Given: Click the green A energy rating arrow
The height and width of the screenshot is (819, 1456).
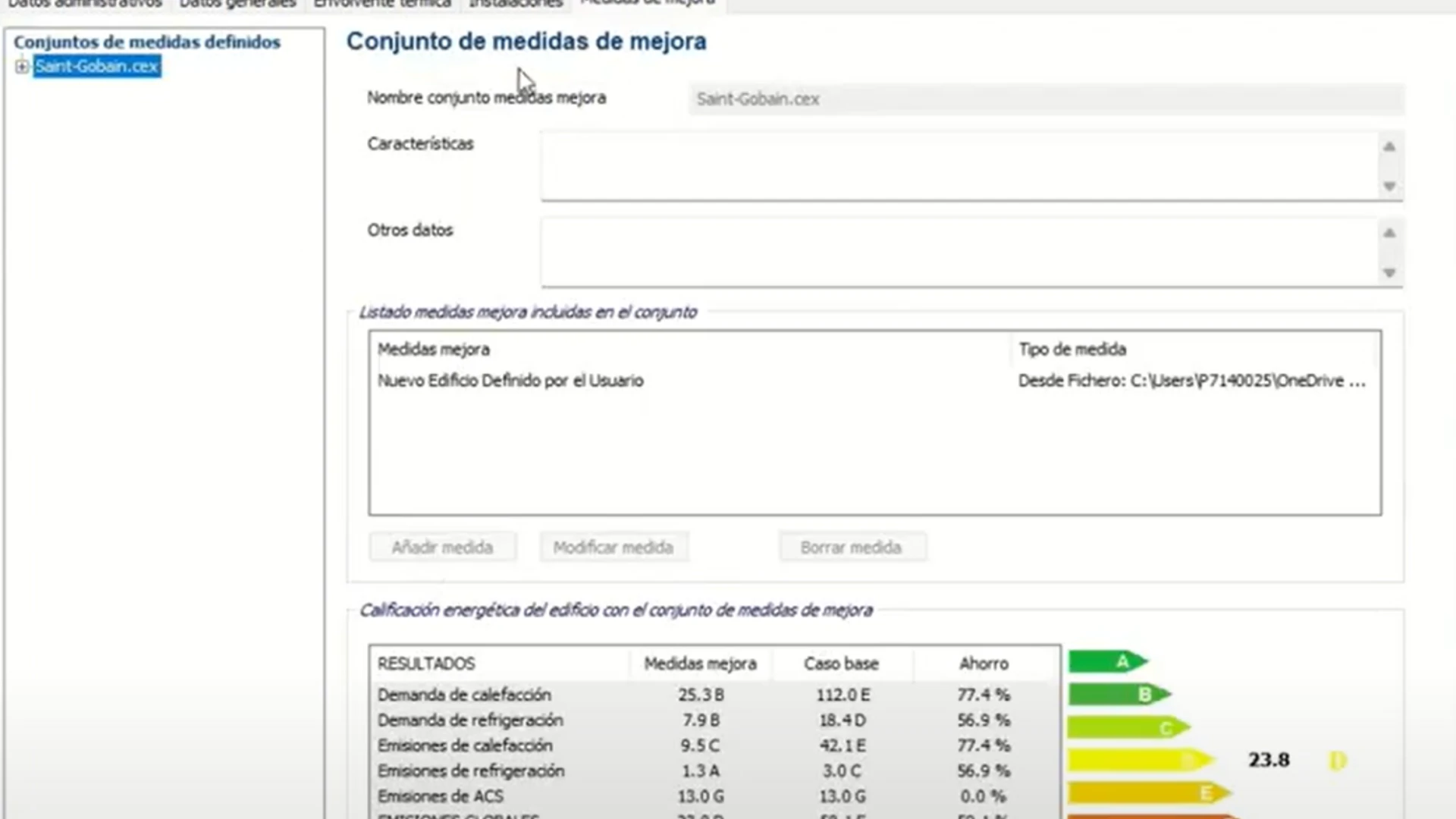Looking at the screenshot, I should click(1108, 662).
